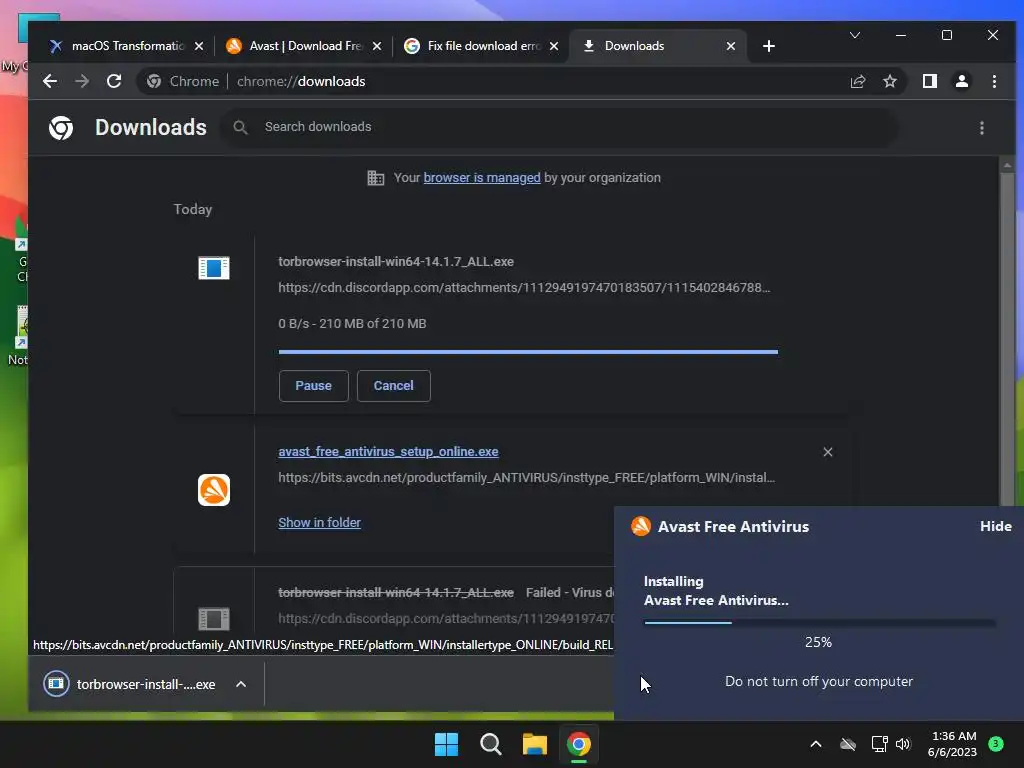1024x768 pixels.
Task: Bookmark this tab with the star icon
Action: tap(889, 81)
